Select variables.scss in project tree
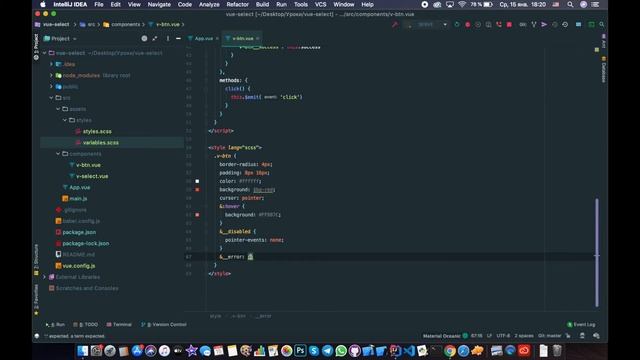The image size is (640, 360). click(x=100, y=142)
